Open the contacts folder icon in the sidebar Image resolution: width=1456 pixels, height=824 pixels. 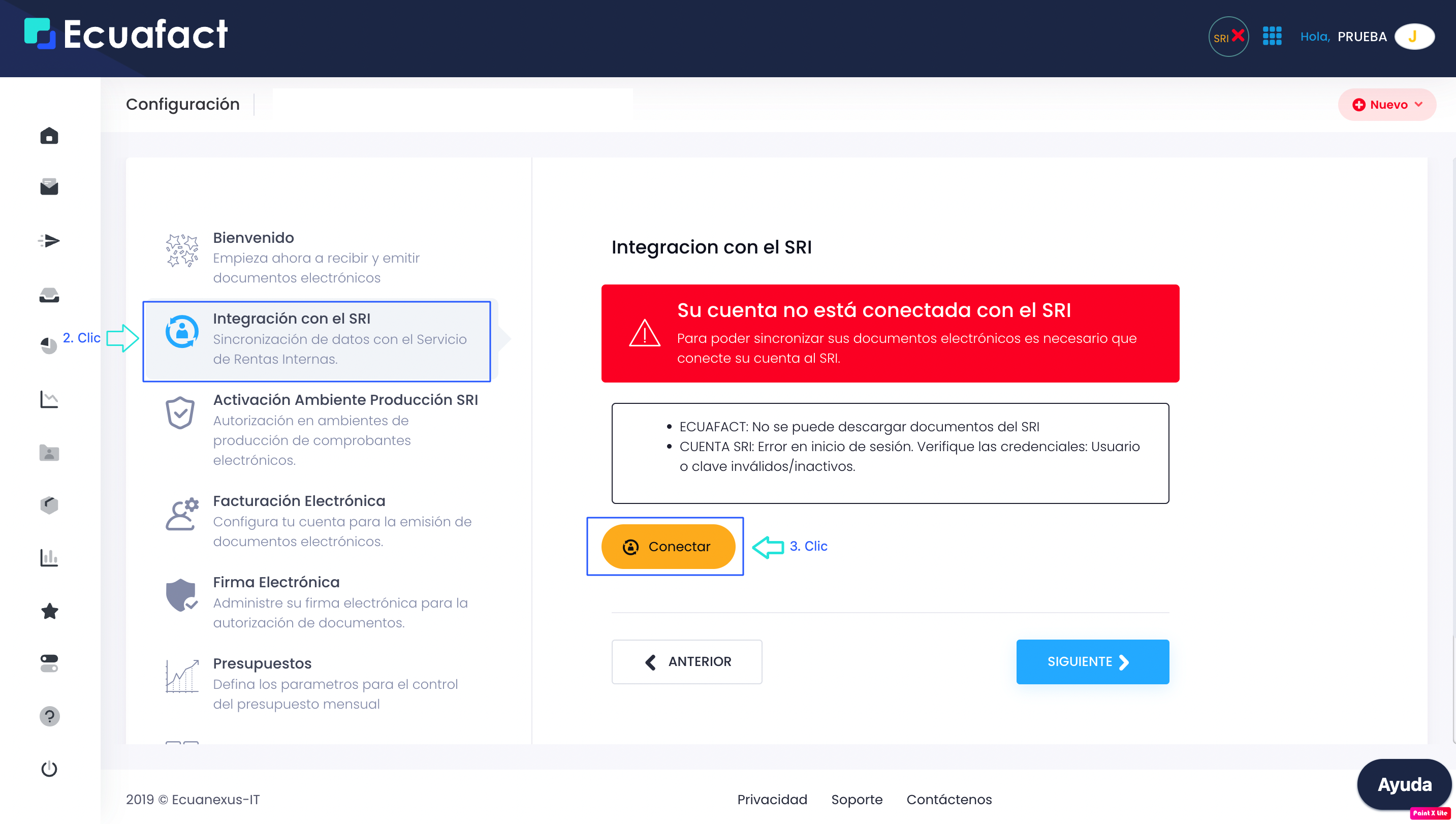49,452
